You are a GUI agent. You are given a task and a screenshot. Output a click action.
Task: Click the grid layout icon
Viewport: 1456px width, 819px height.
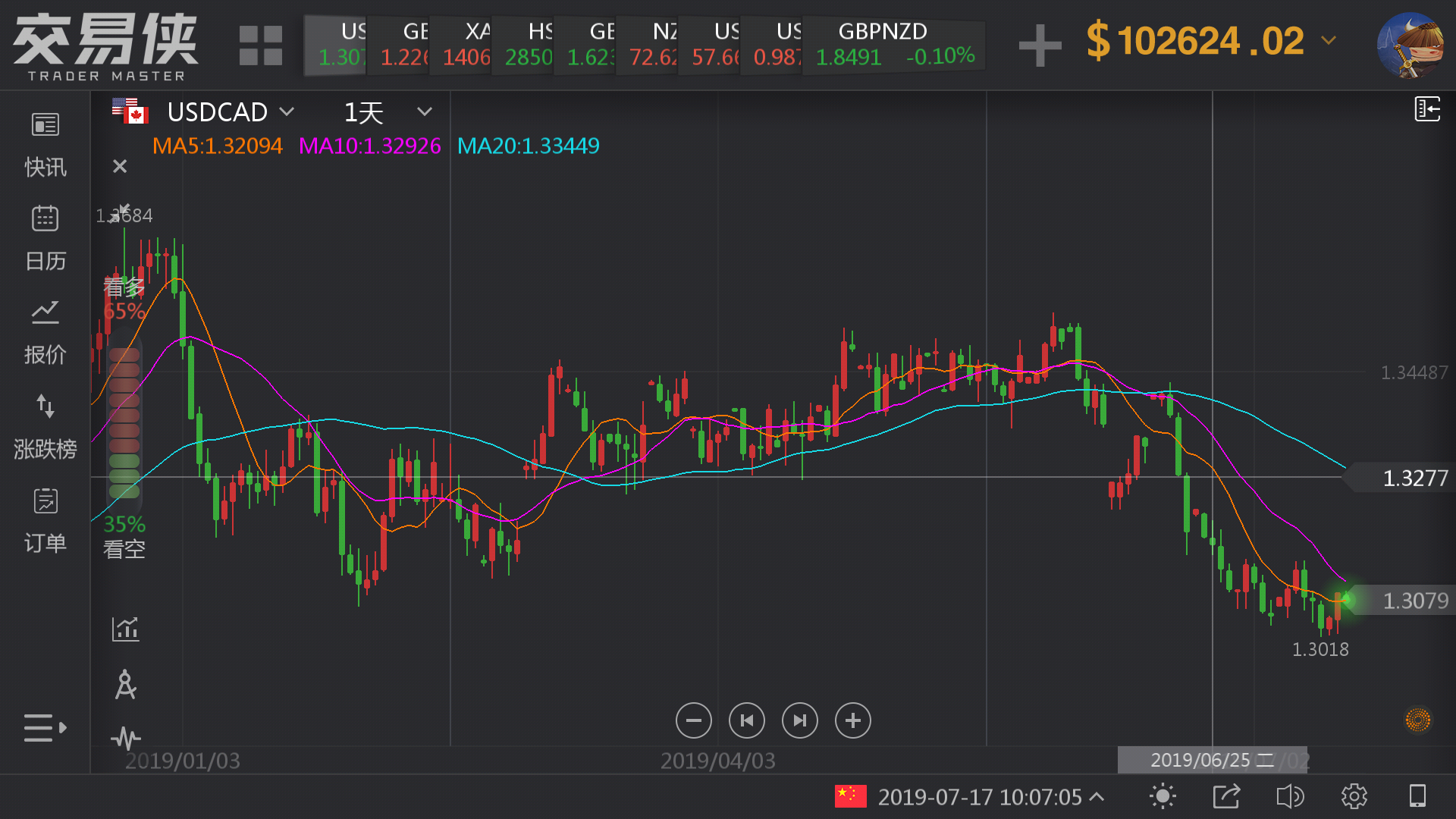260,45
